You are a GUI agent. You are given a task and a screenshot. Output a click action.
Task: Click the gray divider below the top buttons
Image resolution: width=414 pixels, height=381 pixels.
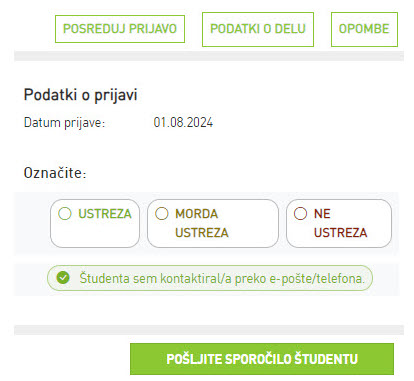(209, 56)
